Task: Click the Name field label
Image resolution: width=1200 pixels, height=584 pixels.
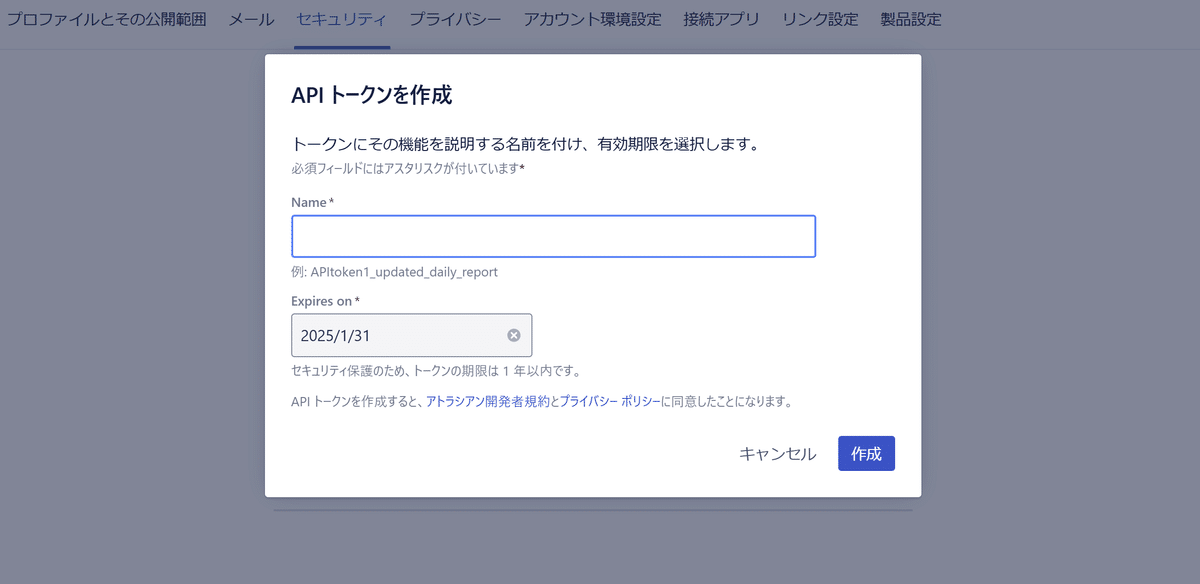Action: coord(309,203)
